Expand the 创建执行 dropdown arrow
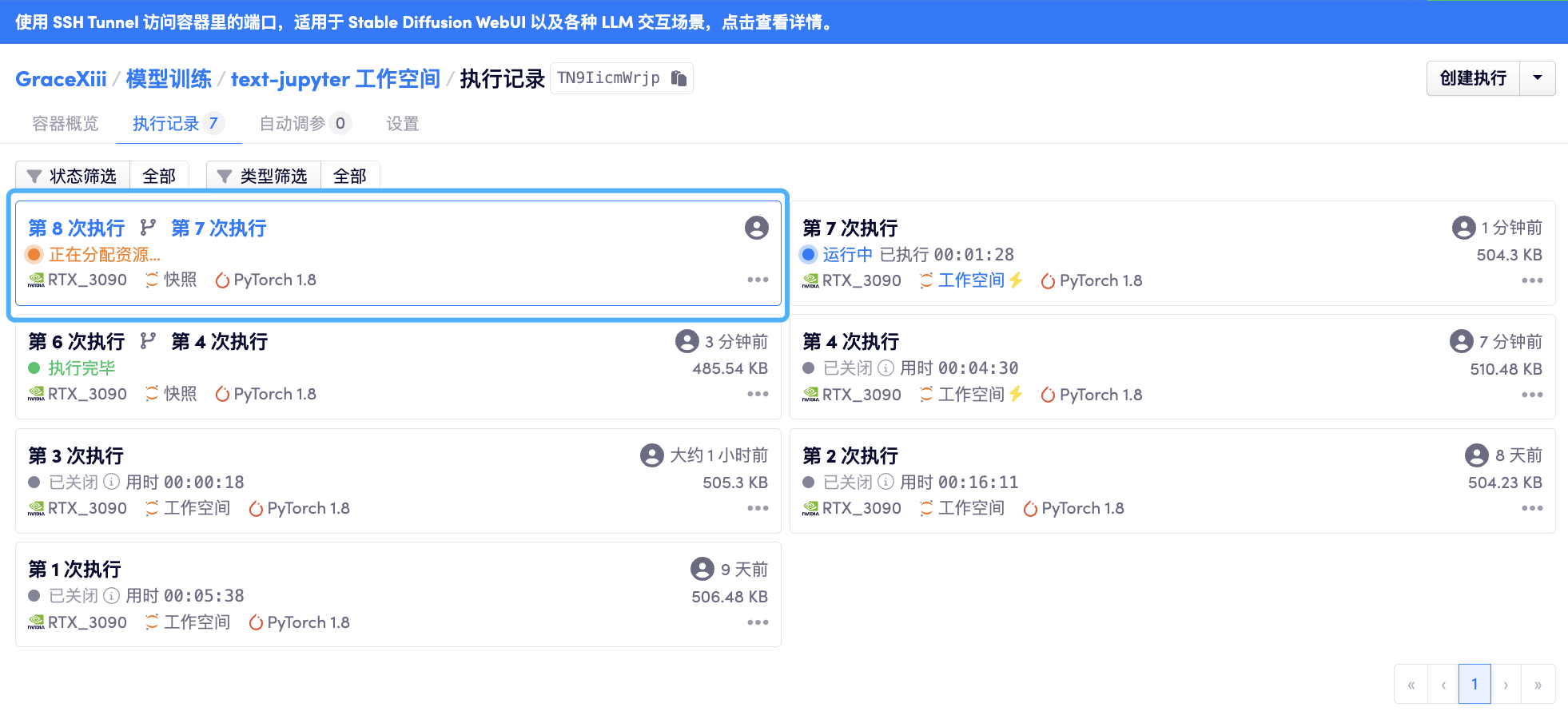This screenshot has height=727, width=1568. tap(1537, 78)
